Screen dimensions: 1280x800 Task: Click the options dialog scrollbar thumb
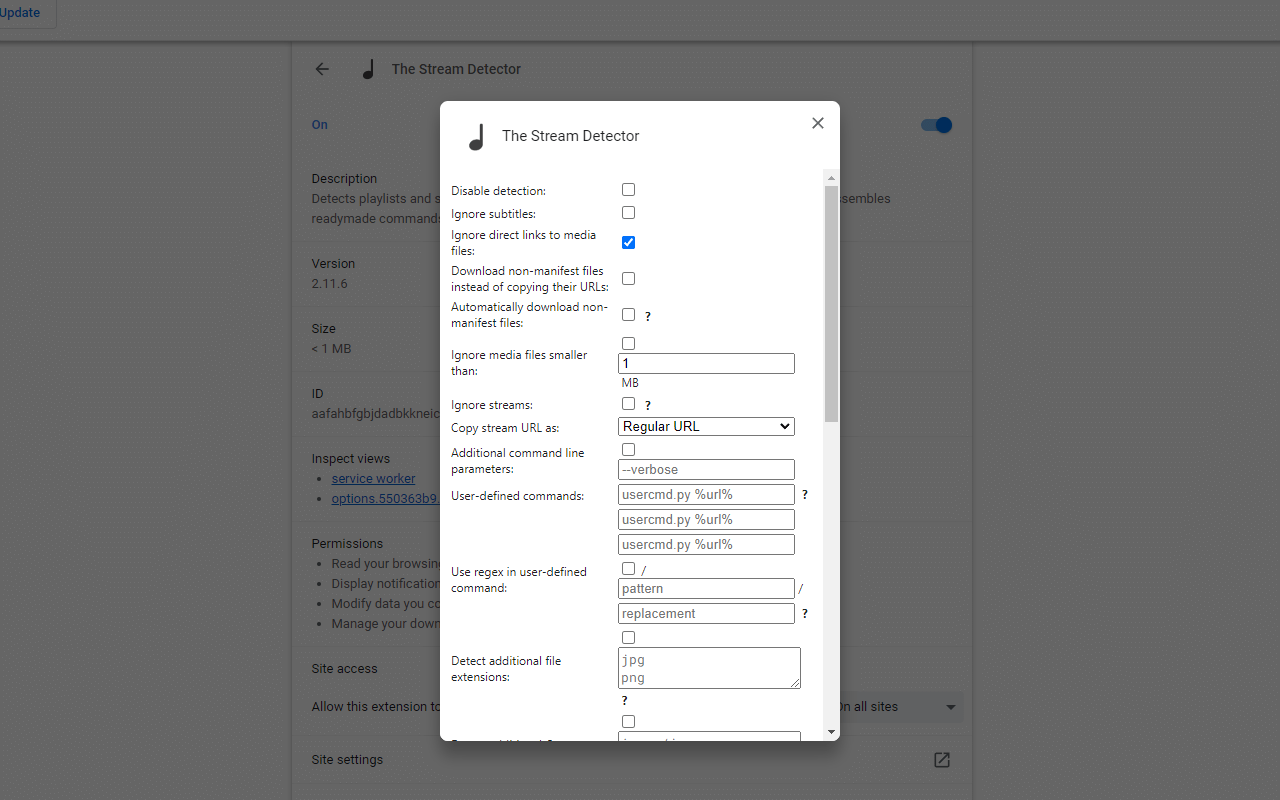tap(832, 304)
